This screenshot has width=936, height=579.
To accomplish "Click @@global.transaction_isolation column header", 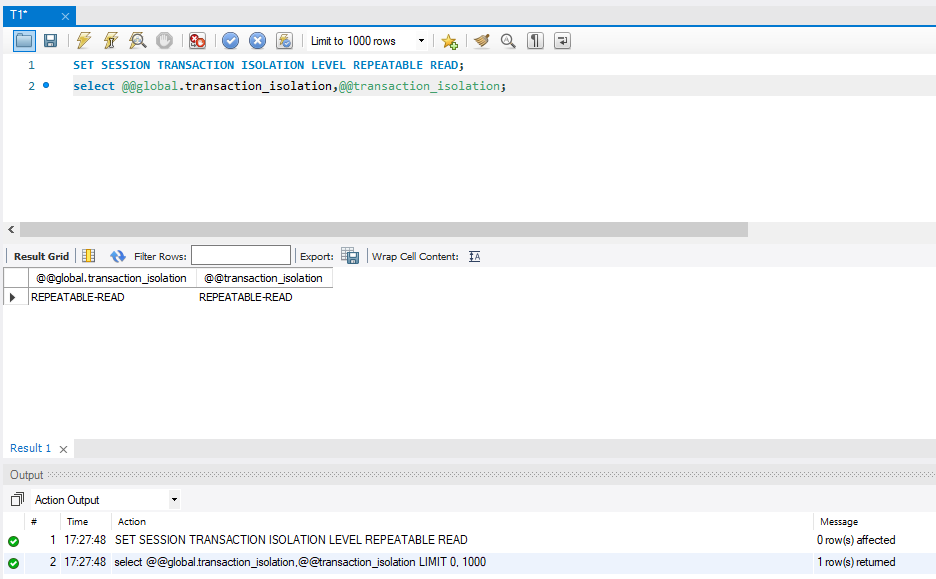I will (x=112, y=278).
